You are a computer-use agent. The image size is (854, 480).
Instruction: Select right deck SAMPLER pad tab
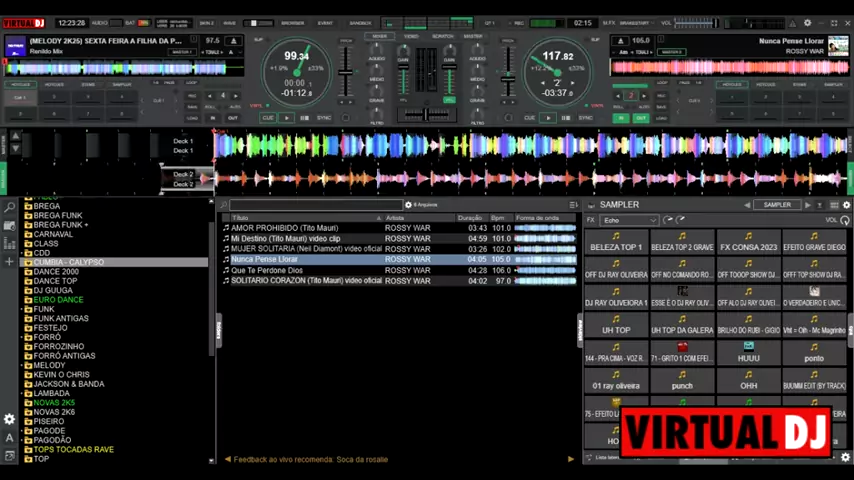[x=833, y=84]
